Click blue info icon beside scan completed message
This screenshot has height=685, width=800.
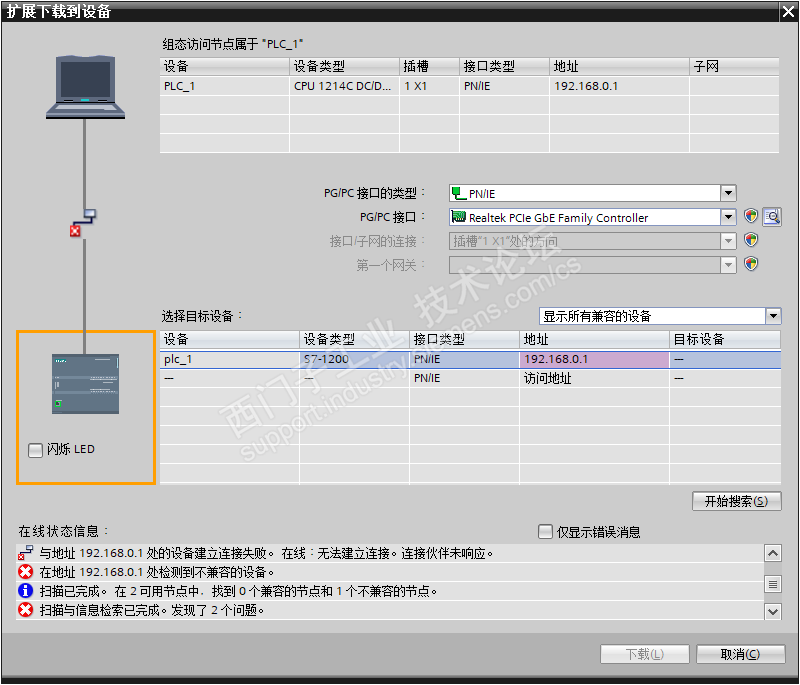(26, 591)
